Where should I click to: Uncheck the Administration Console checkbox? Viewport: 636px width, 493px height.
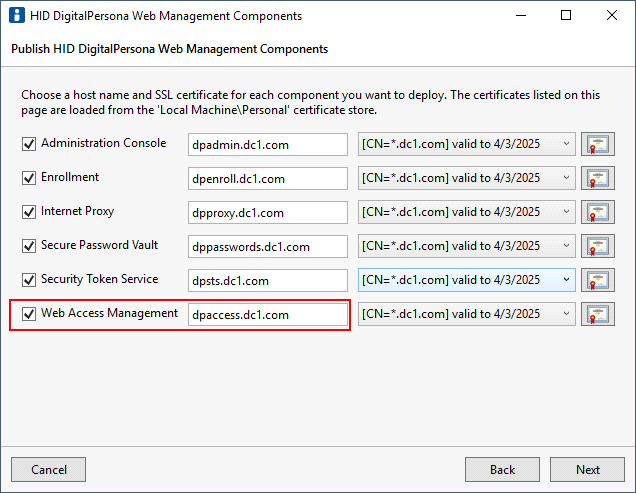(29, 144)
